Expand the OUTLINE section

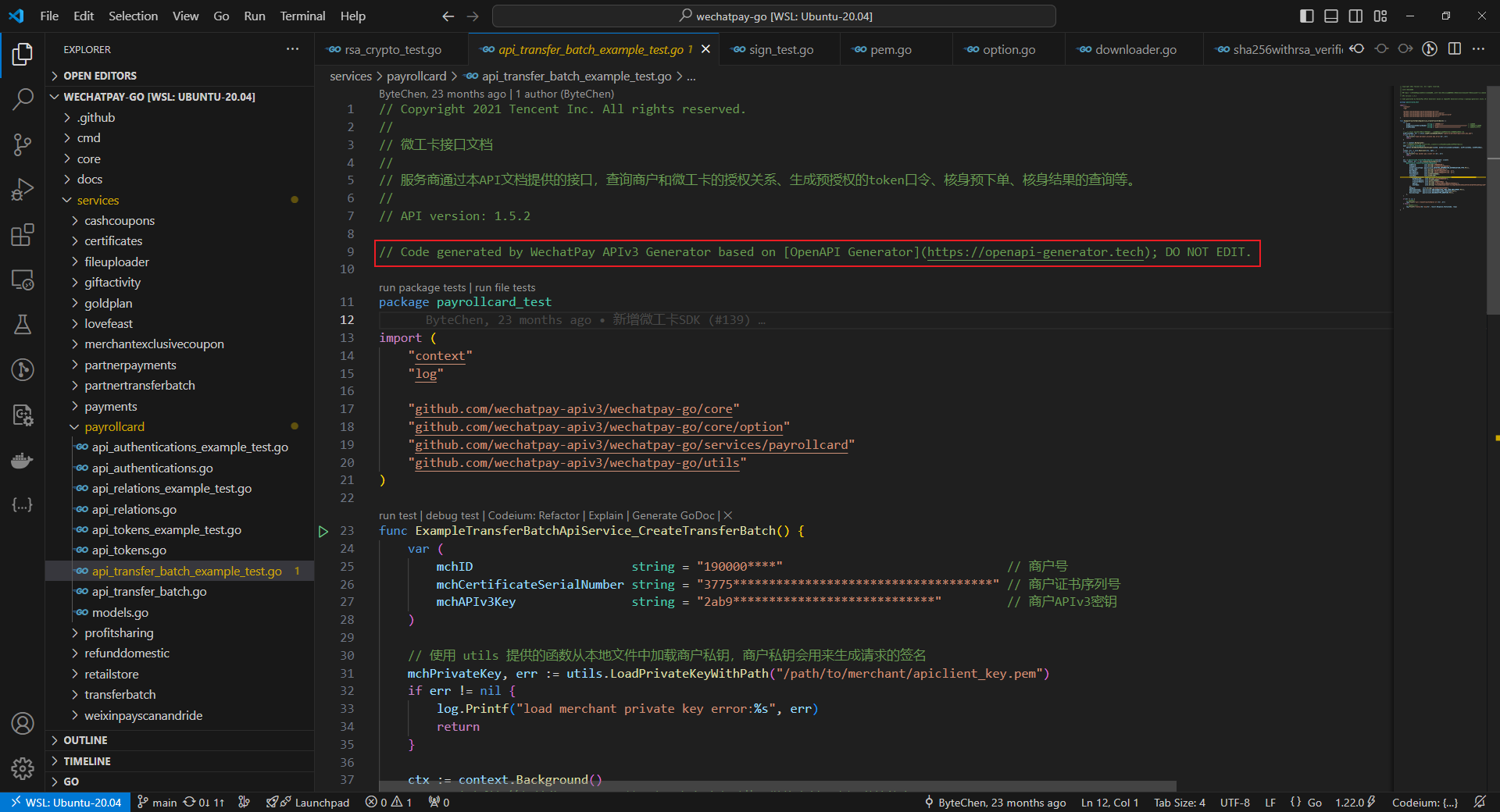[180, 740]
